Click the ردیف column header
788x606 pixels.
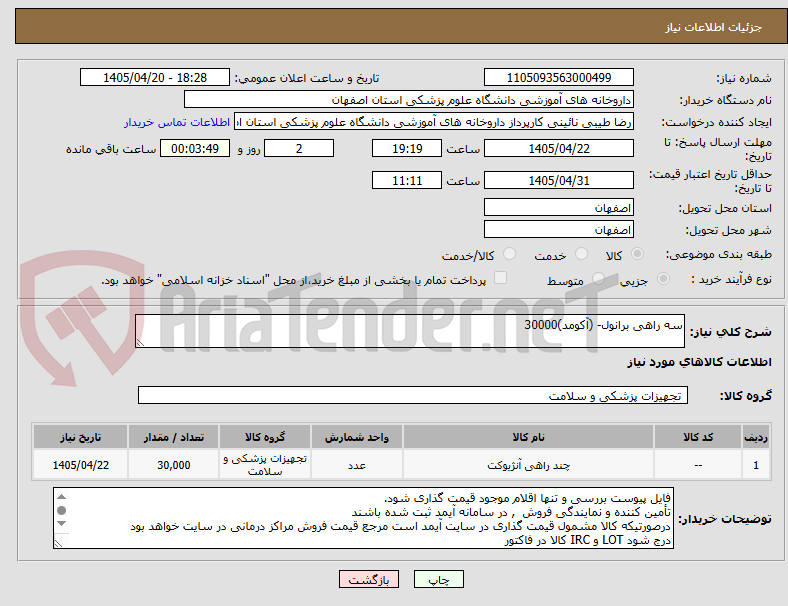click(755, 437)
